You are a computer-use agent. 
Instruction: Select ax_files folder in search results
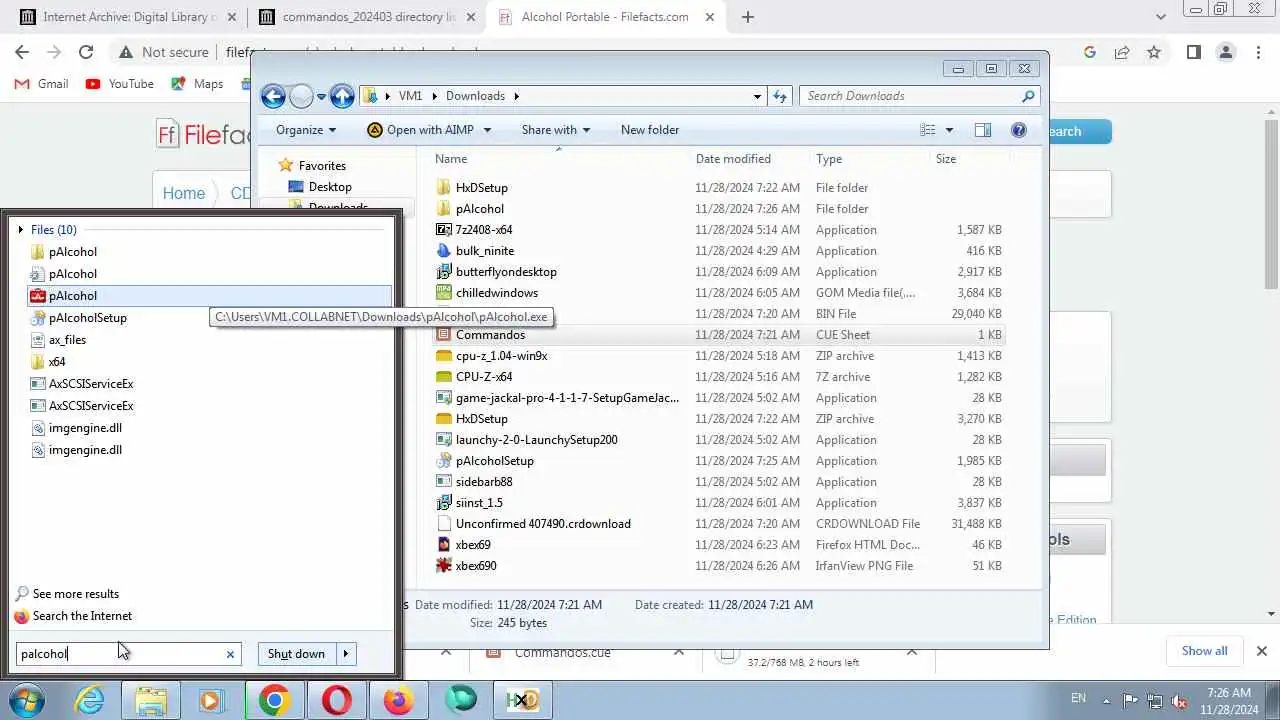point(67,340)
